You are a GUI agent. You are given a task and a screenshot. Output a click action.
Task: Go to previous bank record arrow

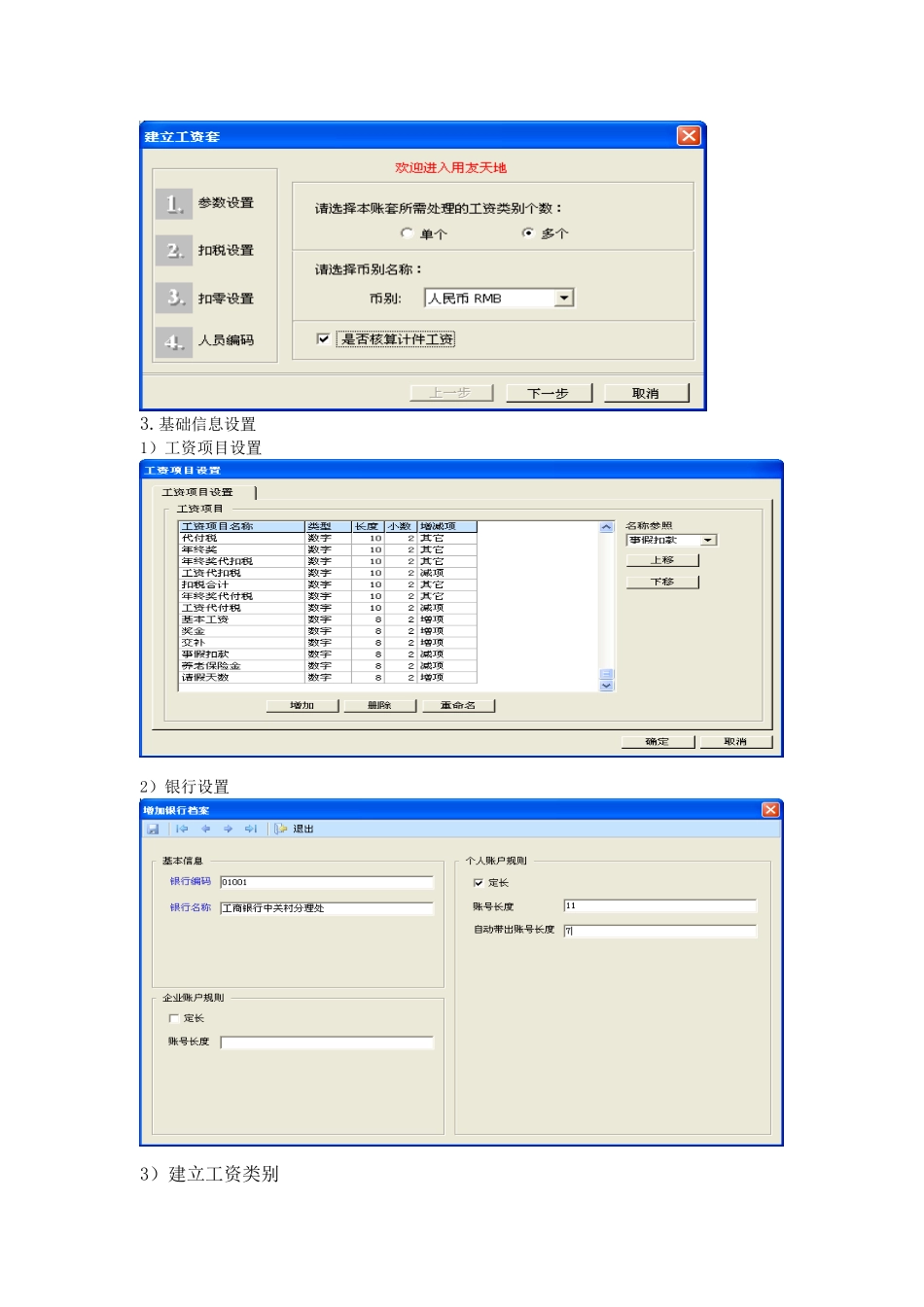(205, 829)
